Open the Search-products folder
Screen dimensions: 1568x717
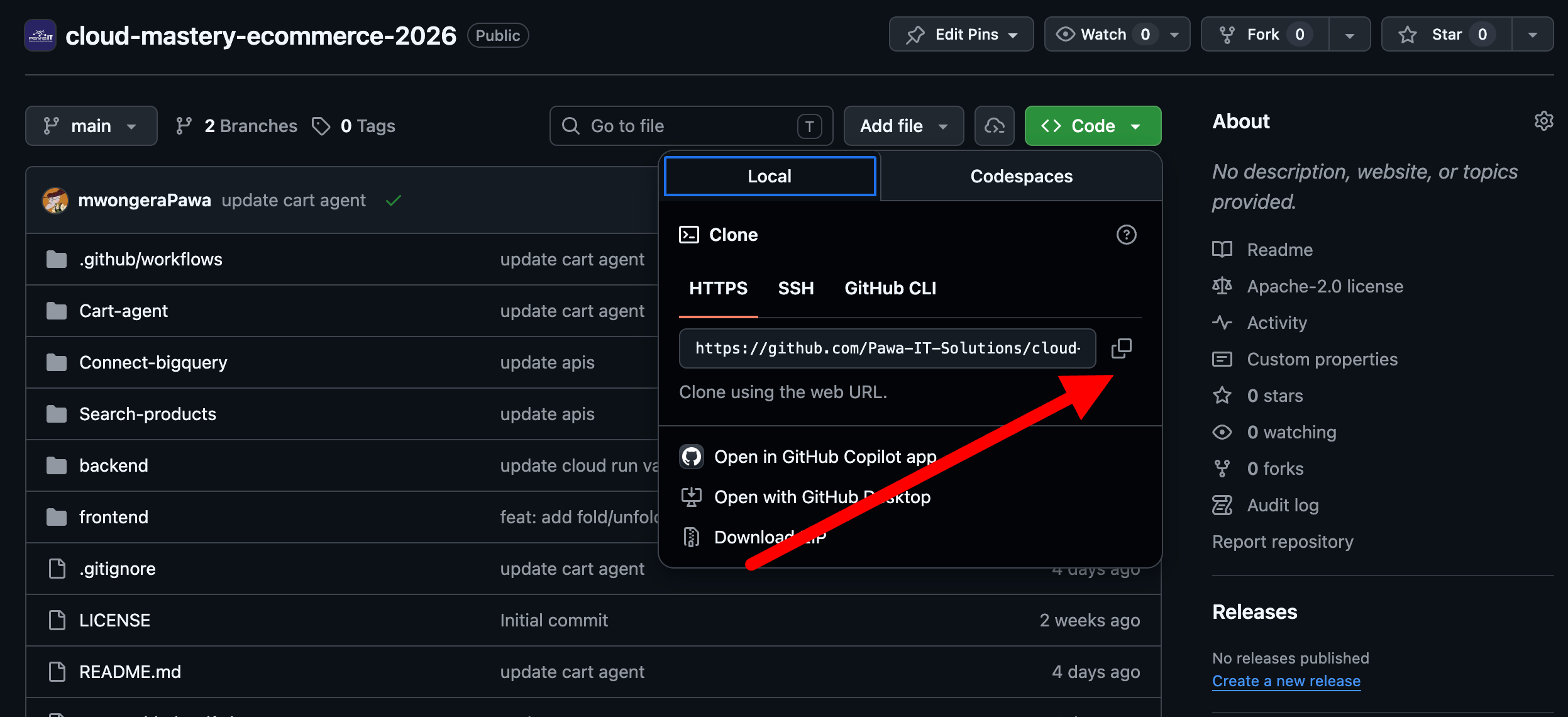point(147,414)
